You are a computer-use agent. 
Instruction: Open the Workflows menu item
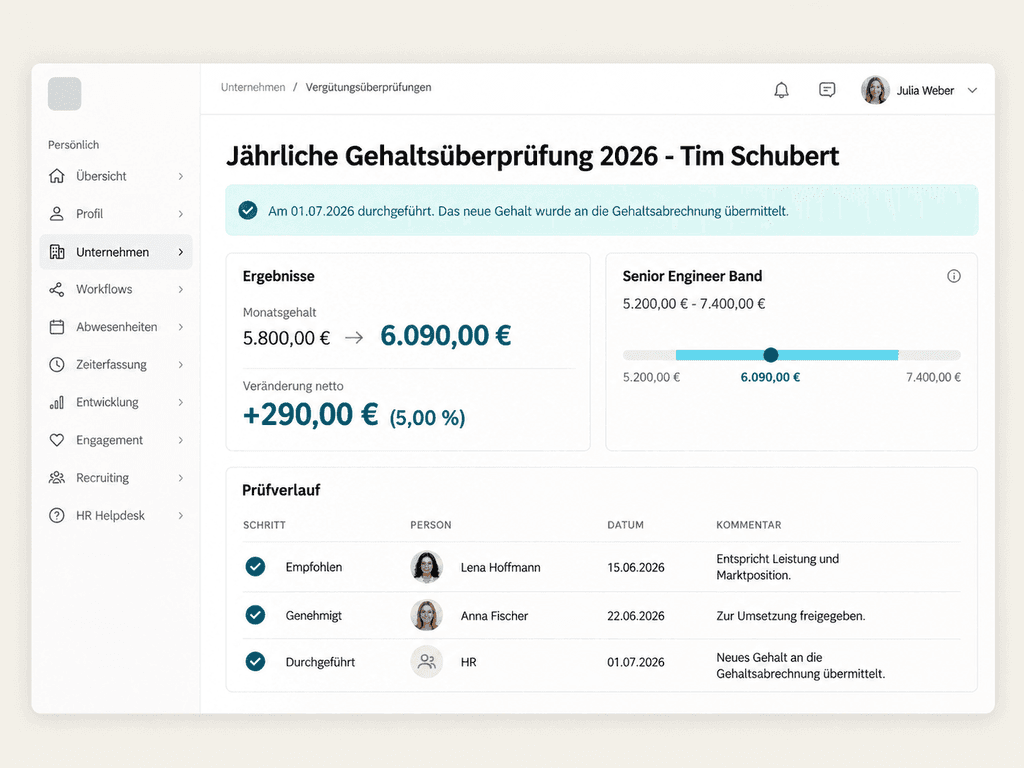coord(116,289)
